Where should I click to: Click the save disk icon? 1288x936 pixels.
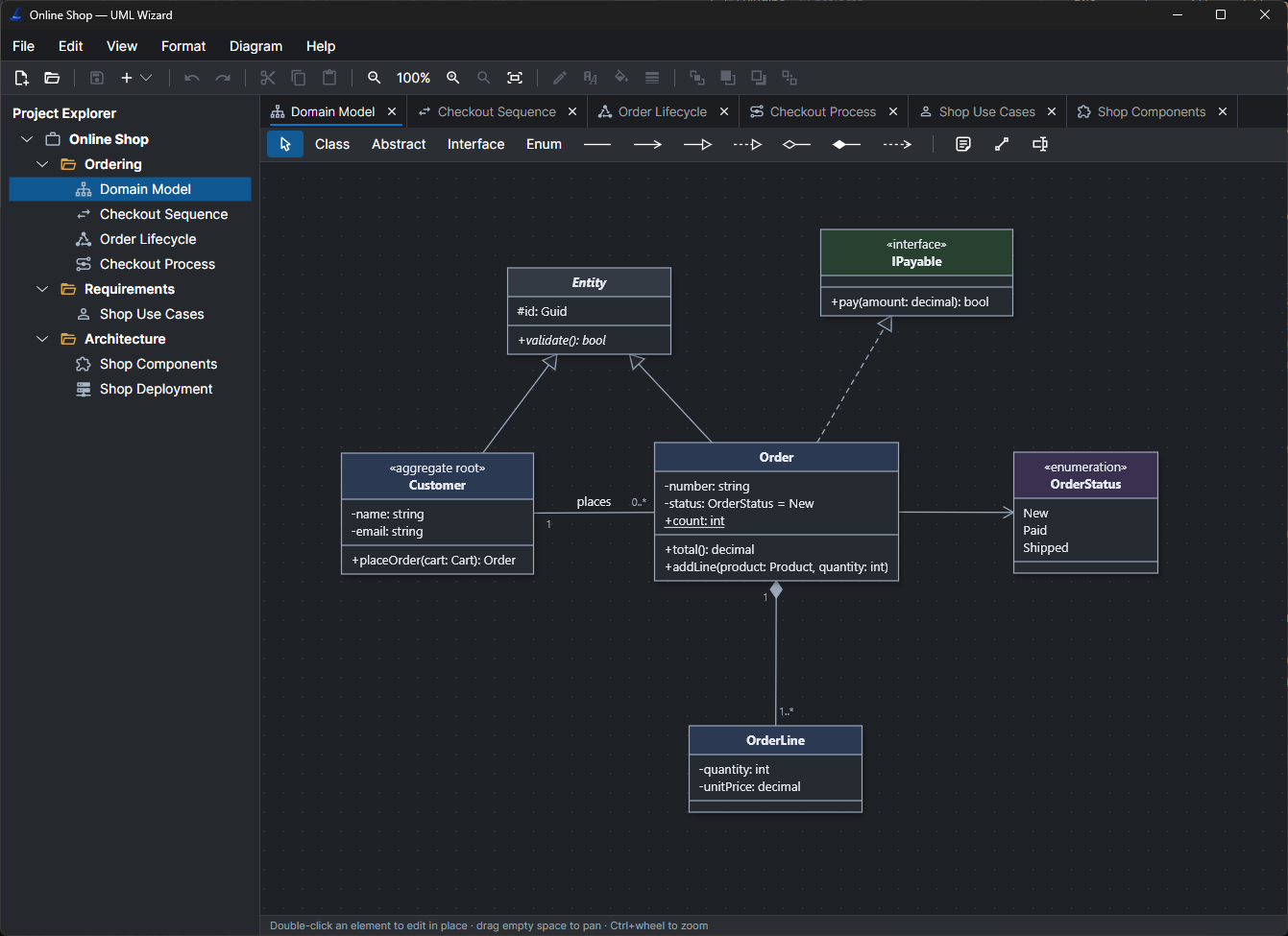point(96,78)
